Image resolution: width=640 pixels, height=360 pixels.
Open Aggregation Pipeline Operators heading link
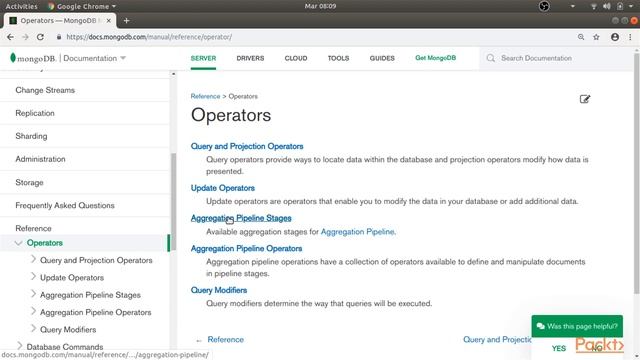point(247,249)
